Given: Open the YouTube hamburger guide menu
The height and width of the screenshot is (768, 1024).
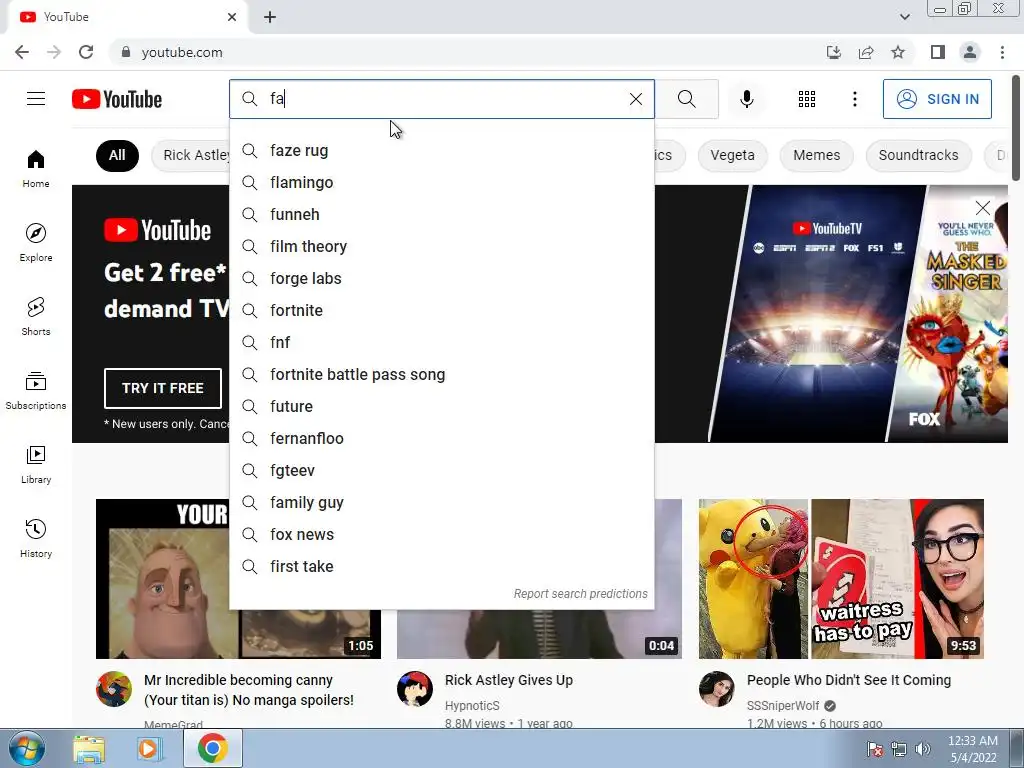Looking at the screenshot, I should (36, 99).
